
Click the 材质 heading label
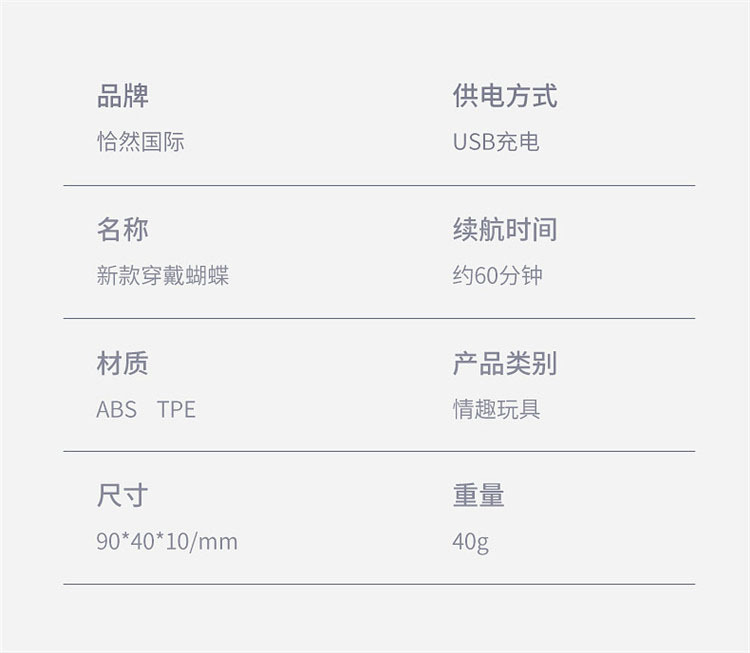click(x=123, y=364)
